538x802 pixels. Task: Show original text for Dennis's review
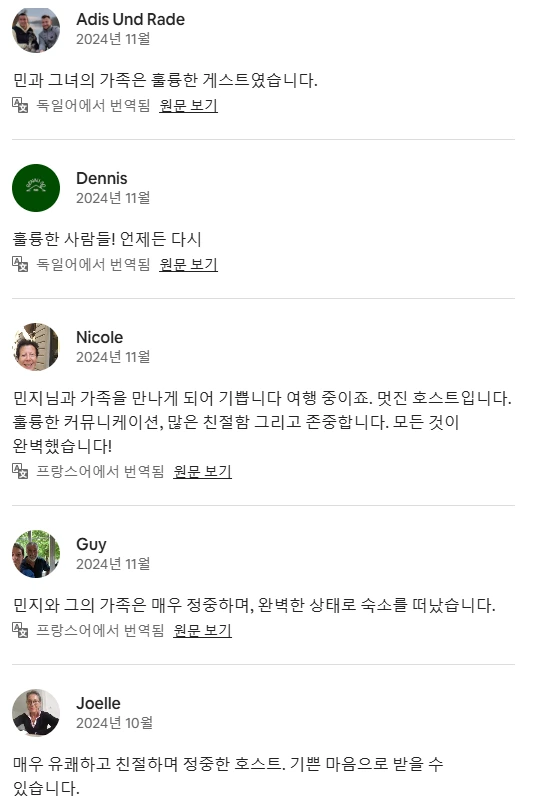(x=188, y=264)
